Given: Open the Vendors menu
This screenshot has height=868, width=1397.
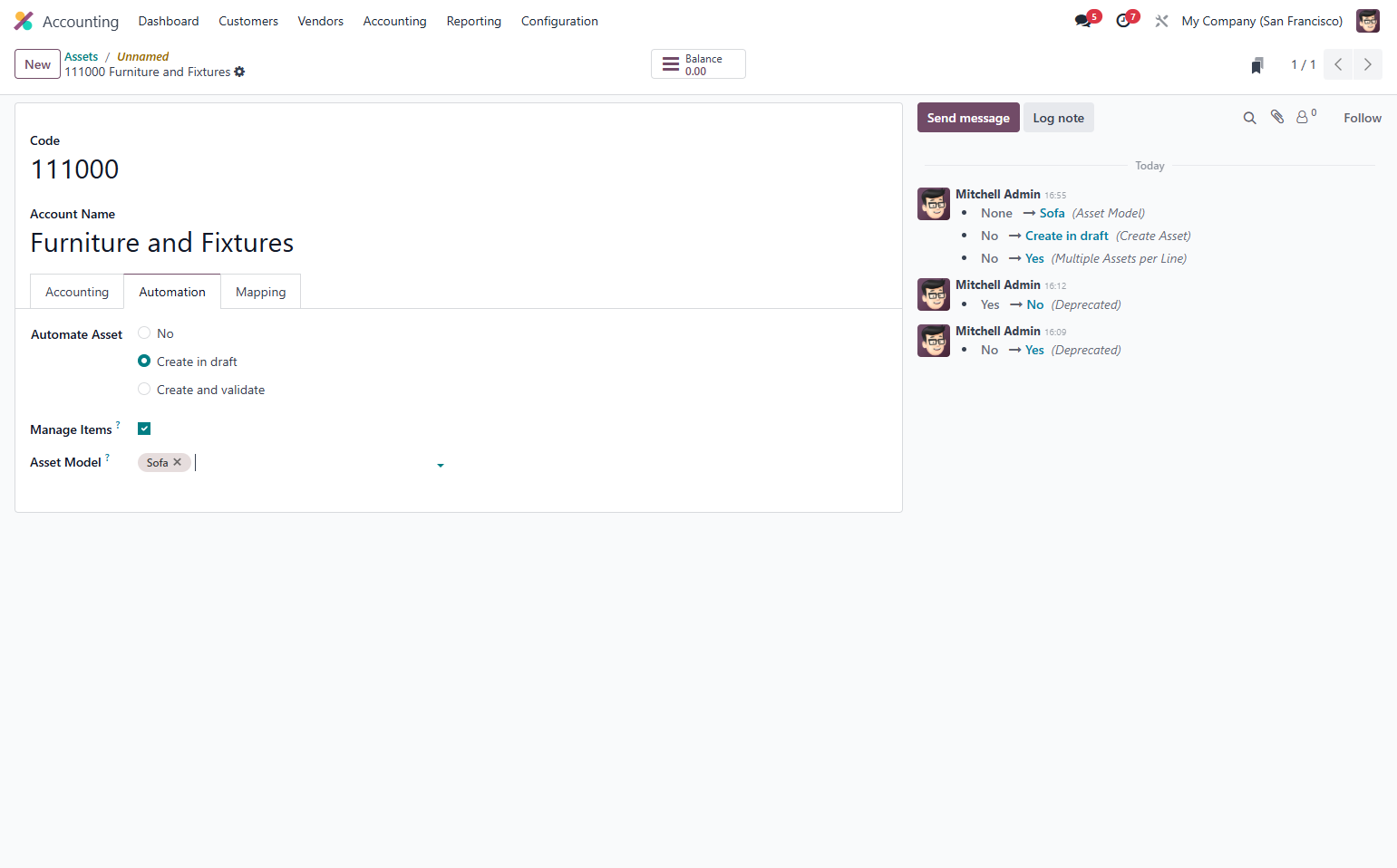Looking at the screenshot, I should (321, 21).
